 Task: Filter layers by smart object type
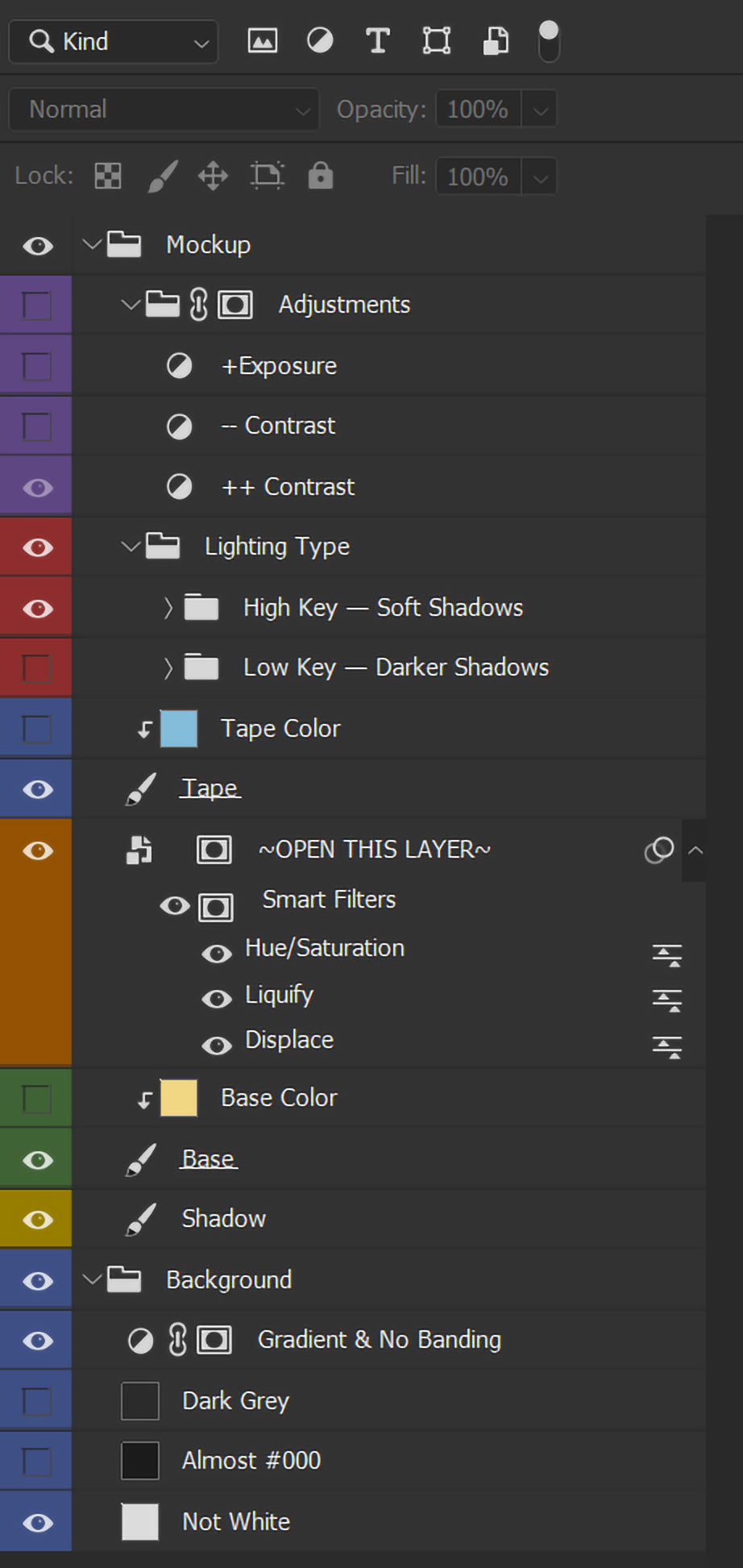click(x=496, y=40)
